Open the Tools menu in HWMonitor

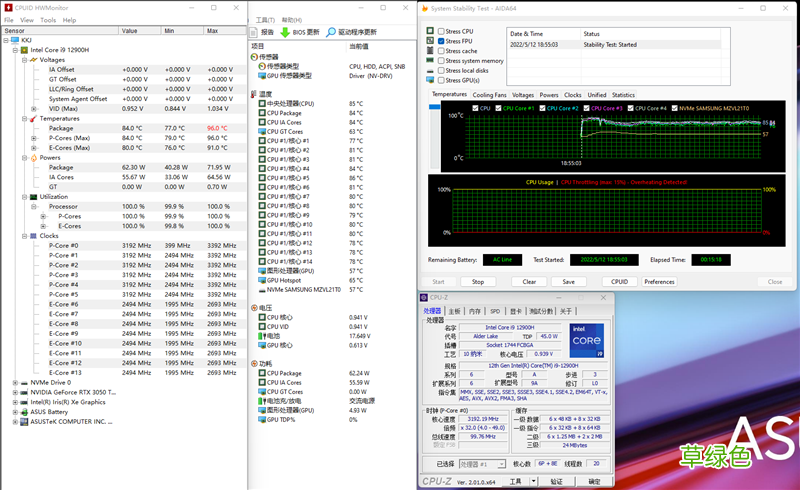[47, 20]
